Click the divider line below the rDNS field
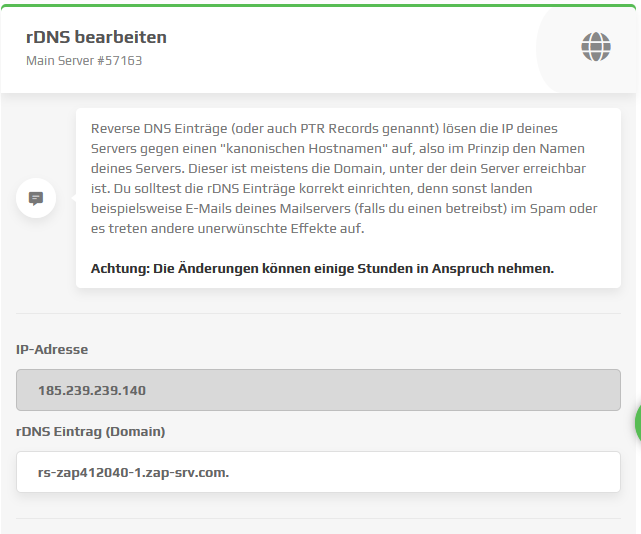 pos(318,518)
